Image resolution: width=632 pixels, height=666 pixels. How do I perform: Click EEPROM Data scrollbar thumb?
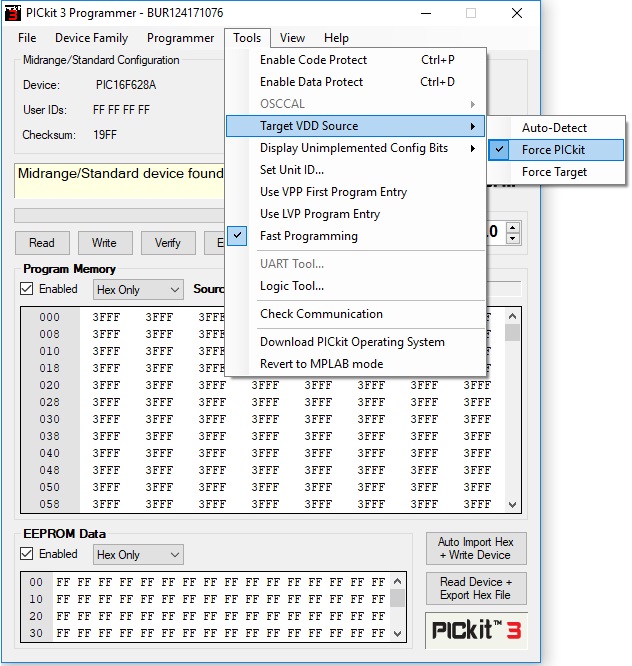click(x=398, y=598)
